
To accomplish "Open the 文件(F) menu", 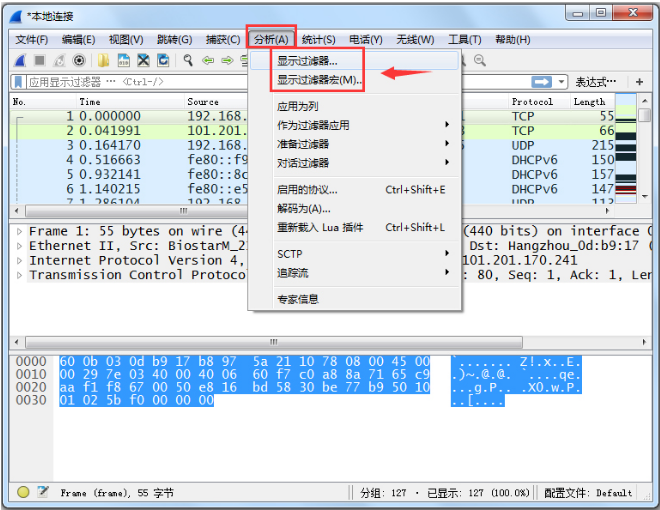I will tap(32, 40).
